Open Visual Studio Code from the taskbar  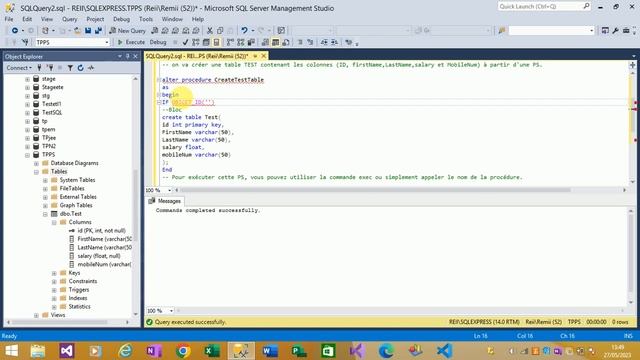(444, 351)
